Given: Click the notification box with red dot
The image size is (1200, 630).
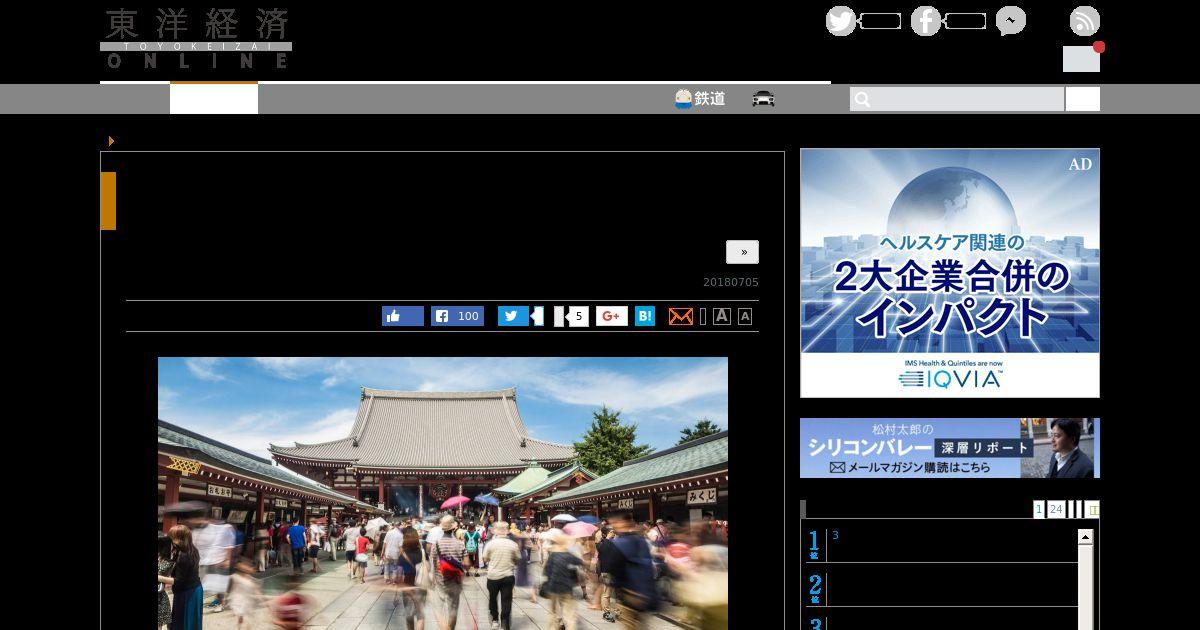Looking at the screenshot, I should click(x=1082, y=58).
